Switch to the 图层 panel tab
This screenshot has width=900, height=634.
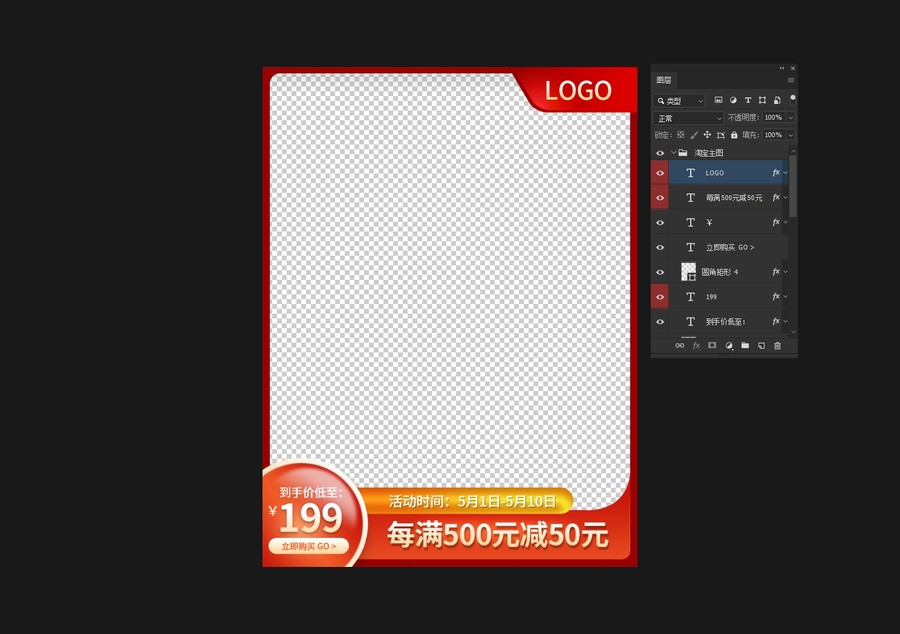664,80
